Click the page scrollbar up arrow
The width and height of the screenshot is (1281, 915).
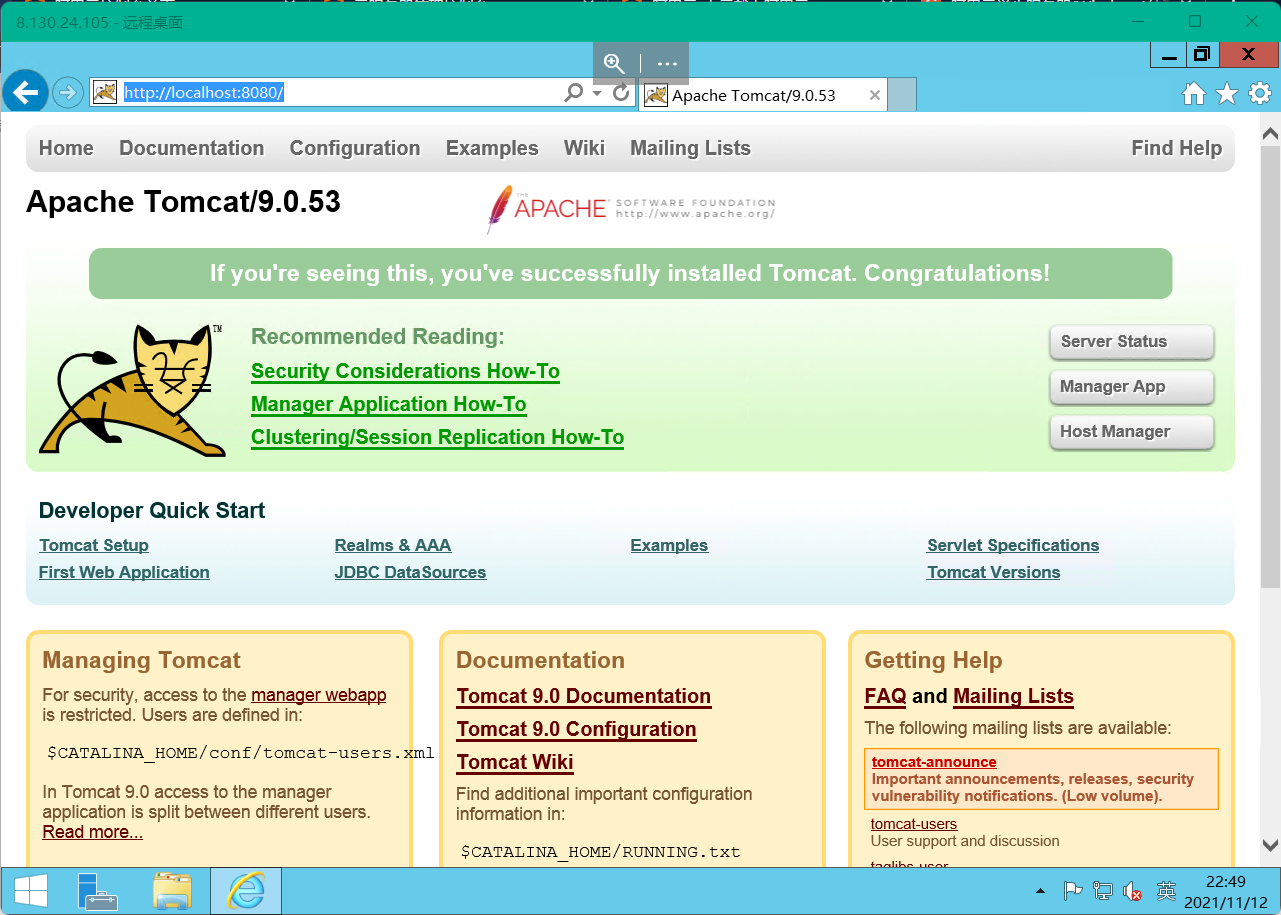[x=1270, y=134]
